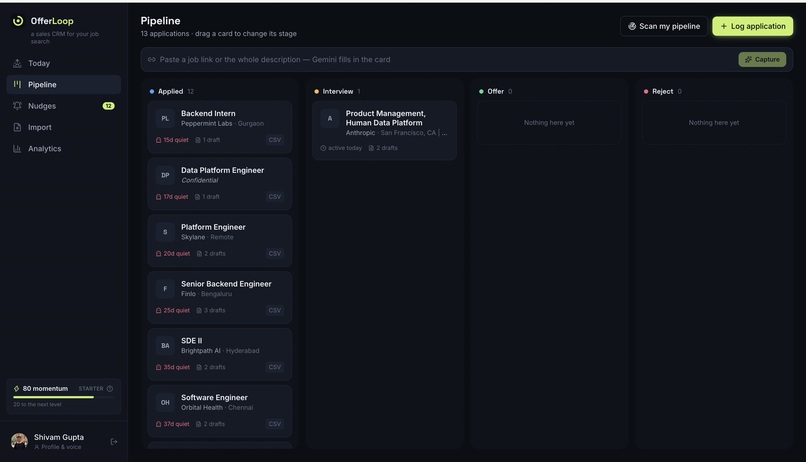
Task: Click the 25d quiet alert indicator
Action: point(173,310)
